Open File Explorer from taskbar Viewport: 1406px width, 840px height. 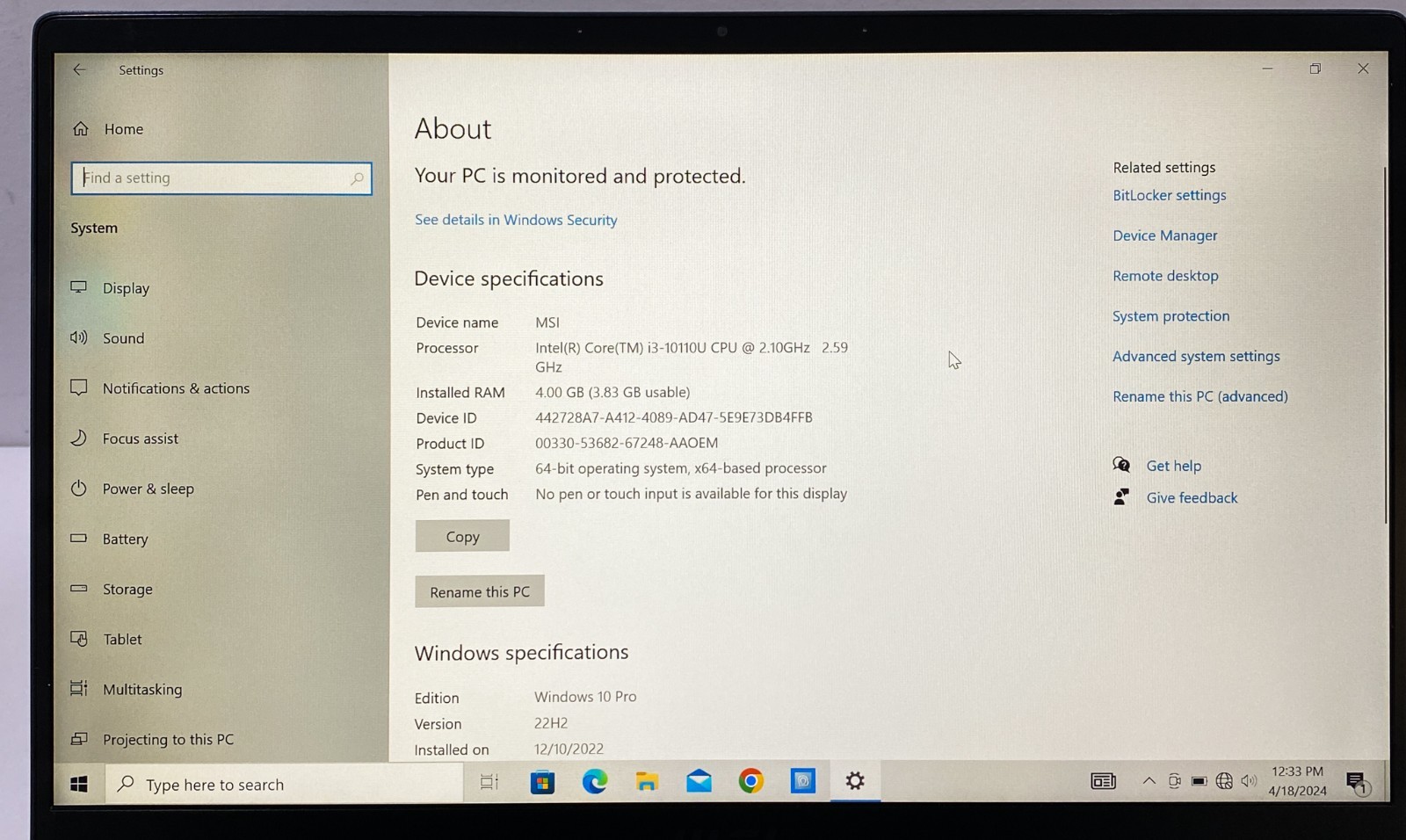[x=647, y=781]
